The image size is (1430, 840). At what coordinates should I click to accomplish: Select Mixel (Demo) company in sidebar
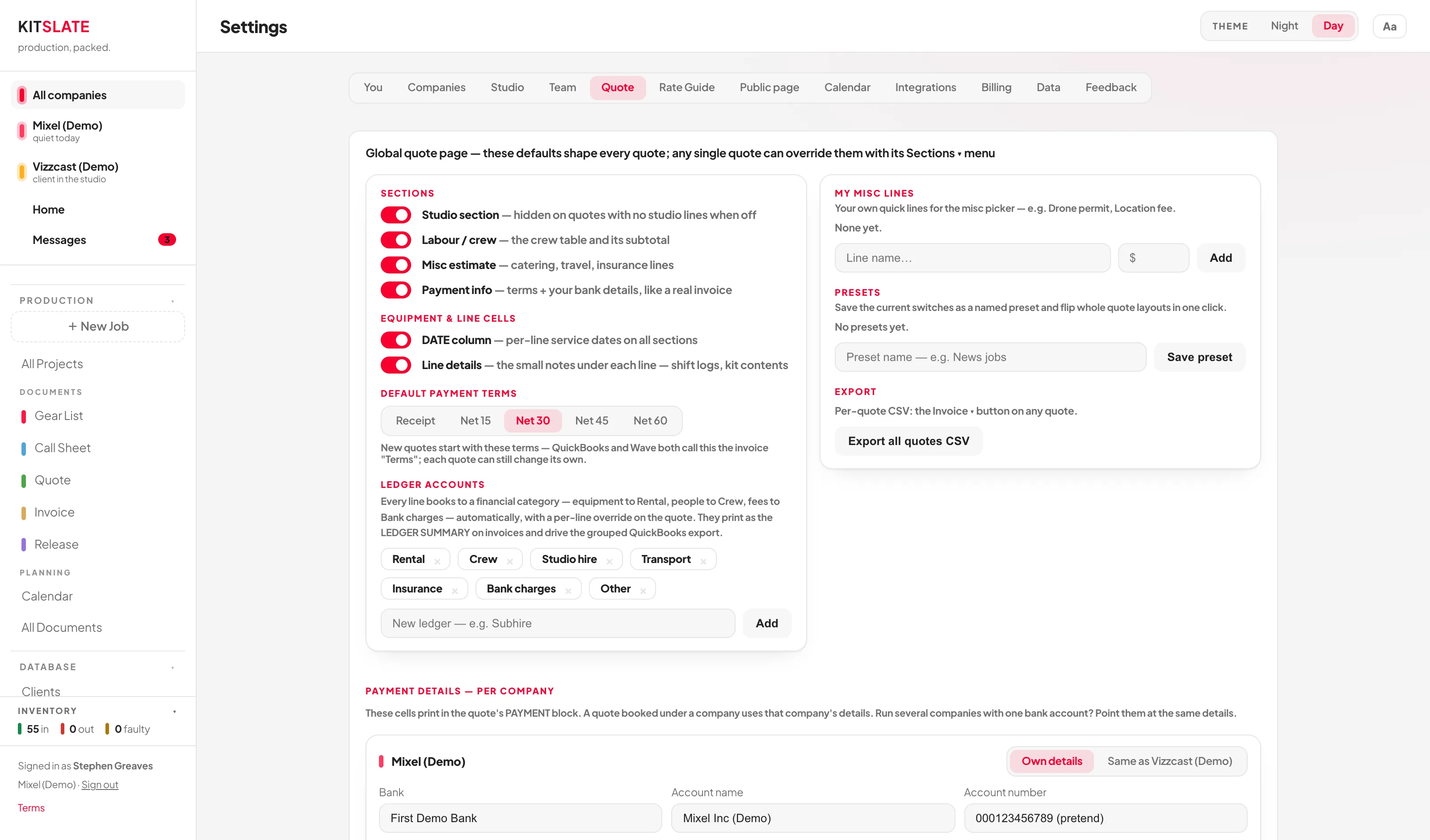point(97,130)
